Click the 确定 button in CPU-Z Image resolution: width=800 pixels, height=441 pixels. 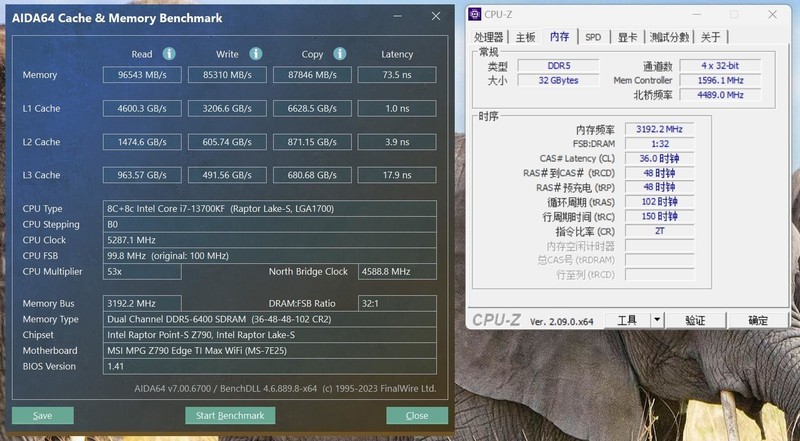[758, 320]
